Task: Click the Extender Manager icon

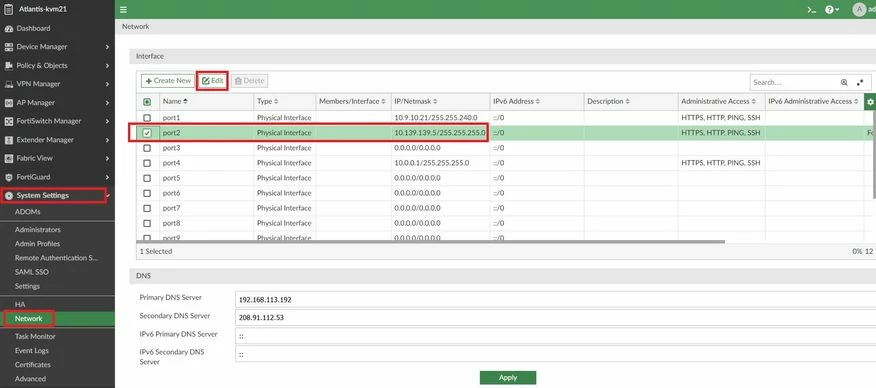Action: click(8, 140)
